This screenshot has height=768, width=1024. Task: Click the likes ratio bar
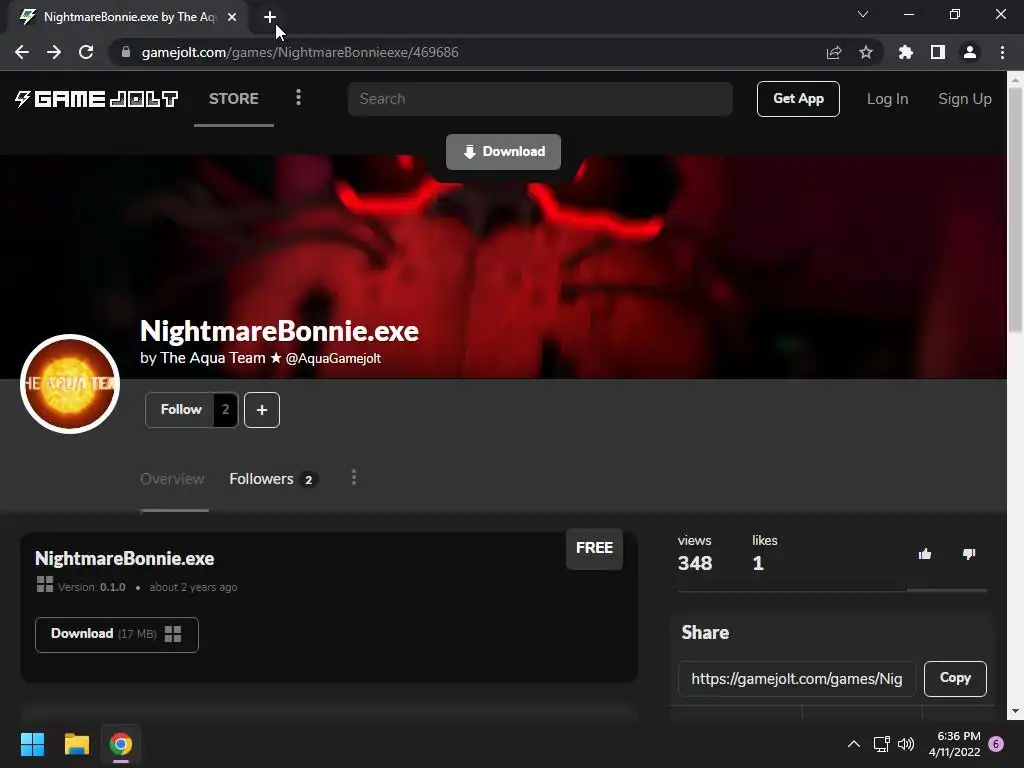tap(832, 590)
